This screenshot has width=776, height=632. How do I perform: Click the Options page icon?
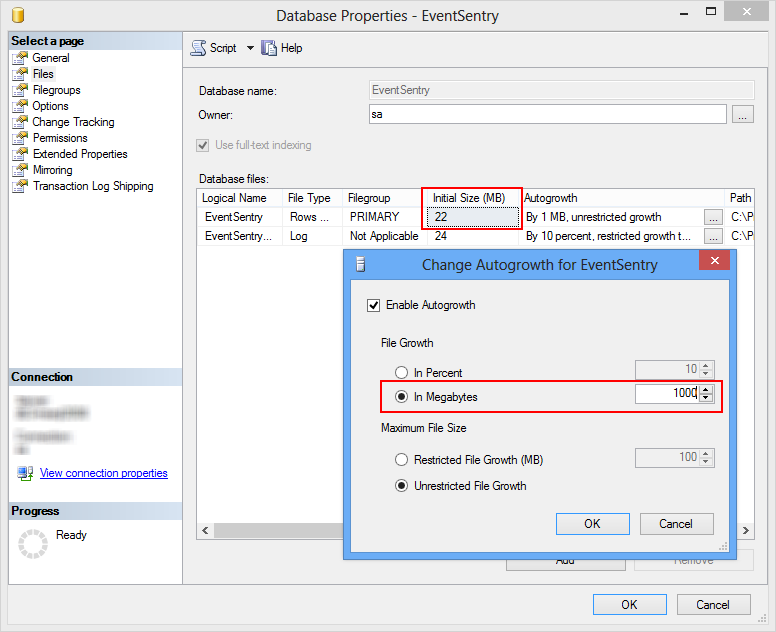point(20,106)
